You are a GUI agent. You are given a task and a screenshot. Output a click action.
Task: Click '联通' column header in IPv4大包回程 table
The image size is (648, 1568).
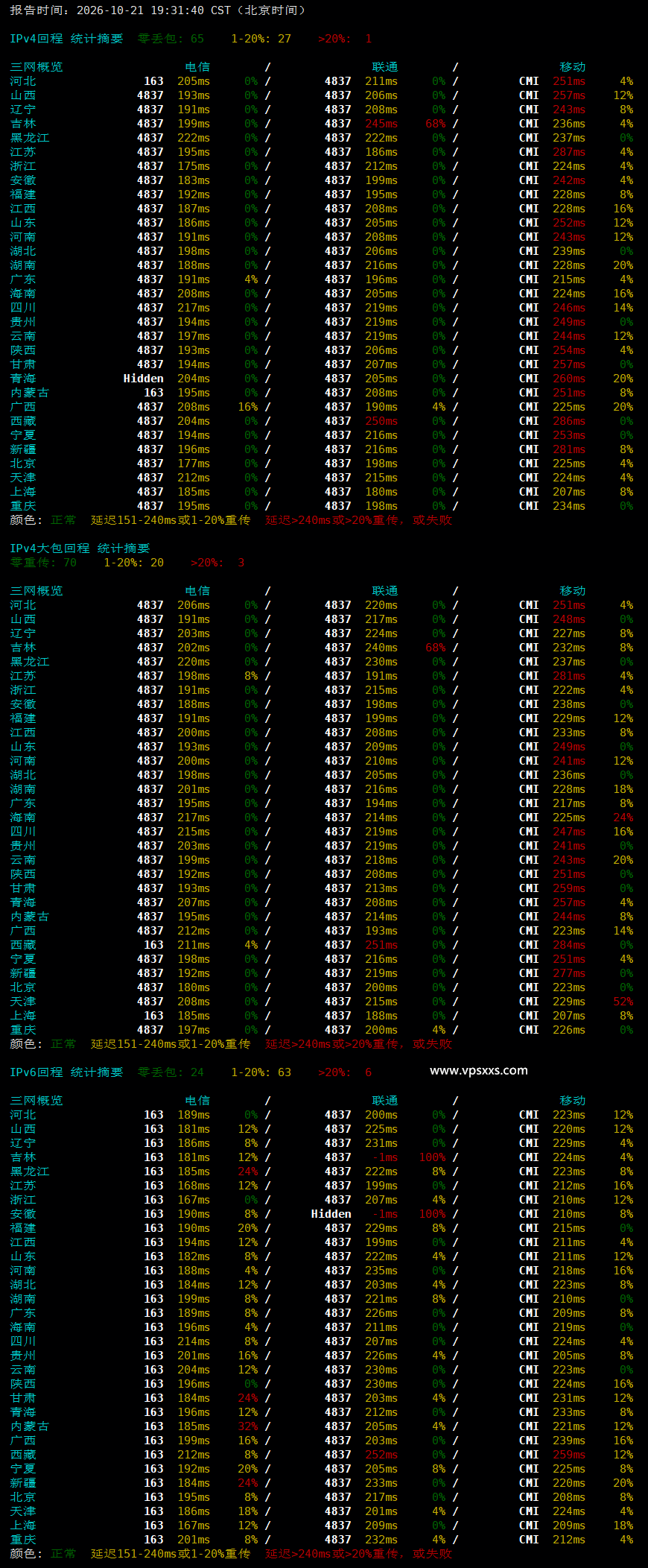point(385,591)
